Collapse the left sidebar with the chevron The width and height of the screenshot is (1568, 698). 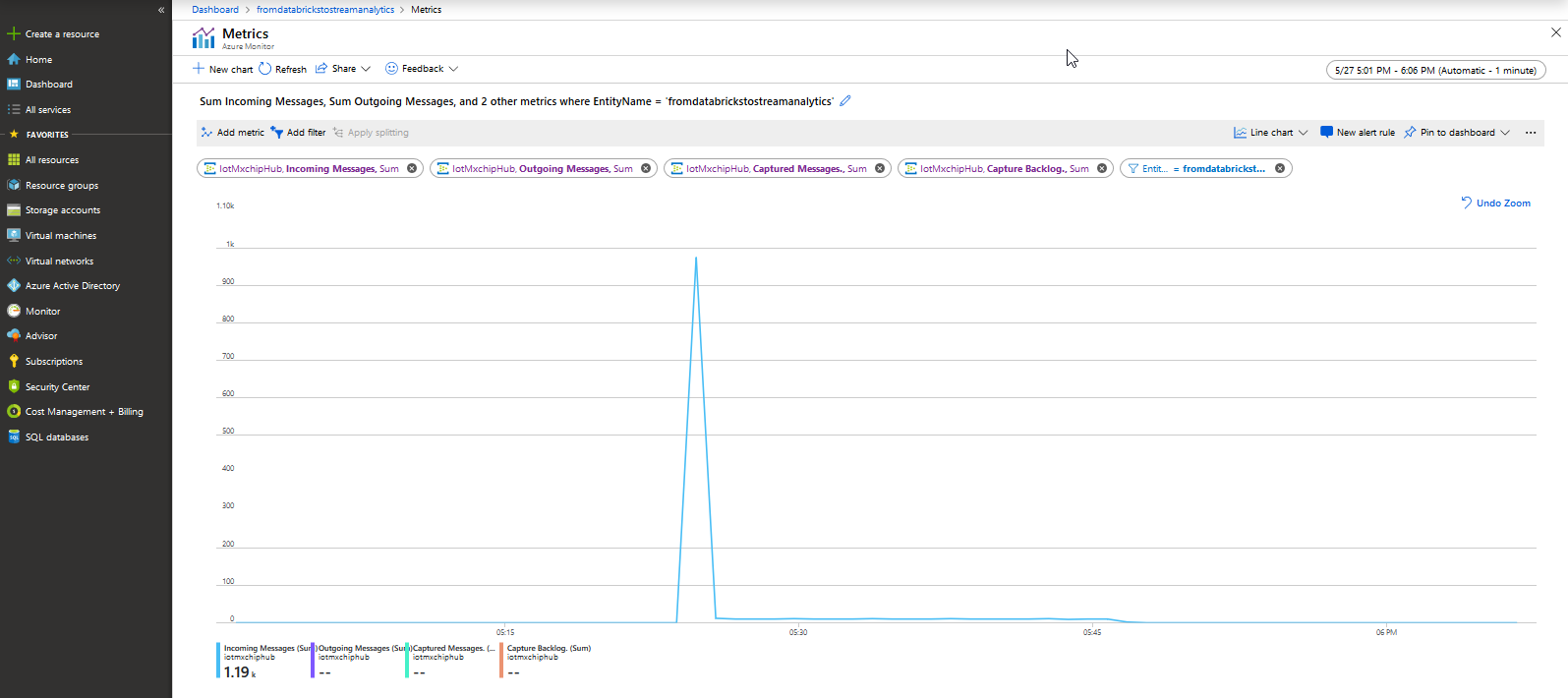pos(161,10)
